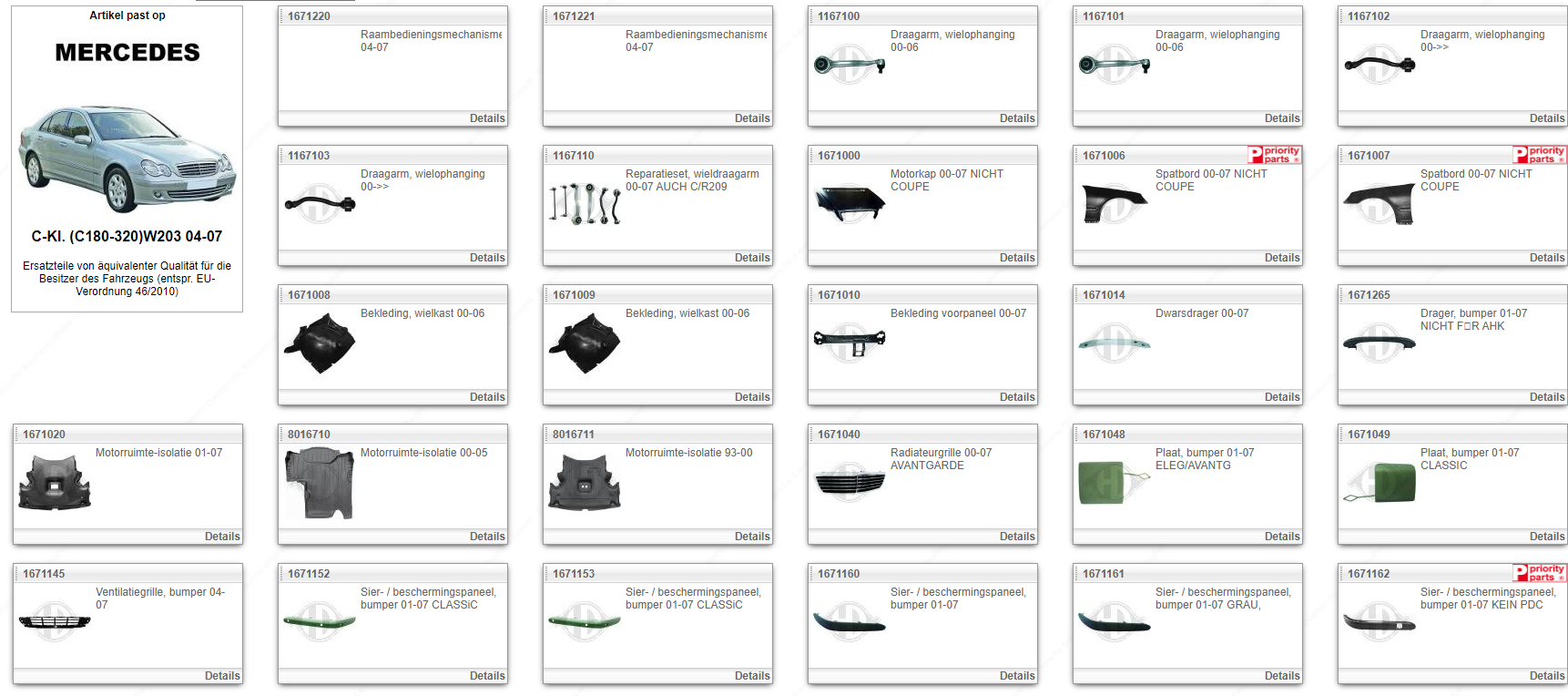The width and height of the screenshot is (1568, 696).
Task: Select the Motorkap 00-07 NICHT COUPE description
Action: (x=947, y=180)
